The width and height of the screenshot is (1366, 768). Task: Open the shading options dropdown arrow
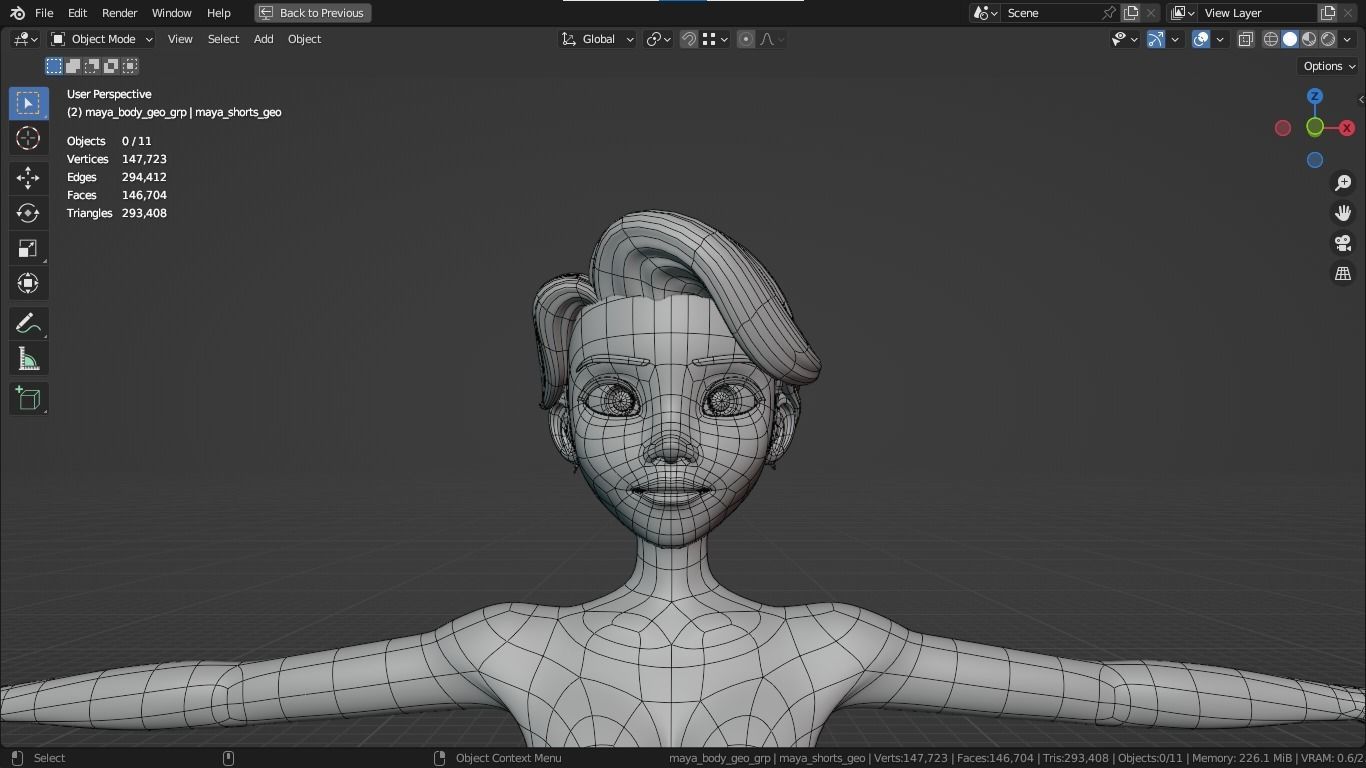pos(1348,39)
